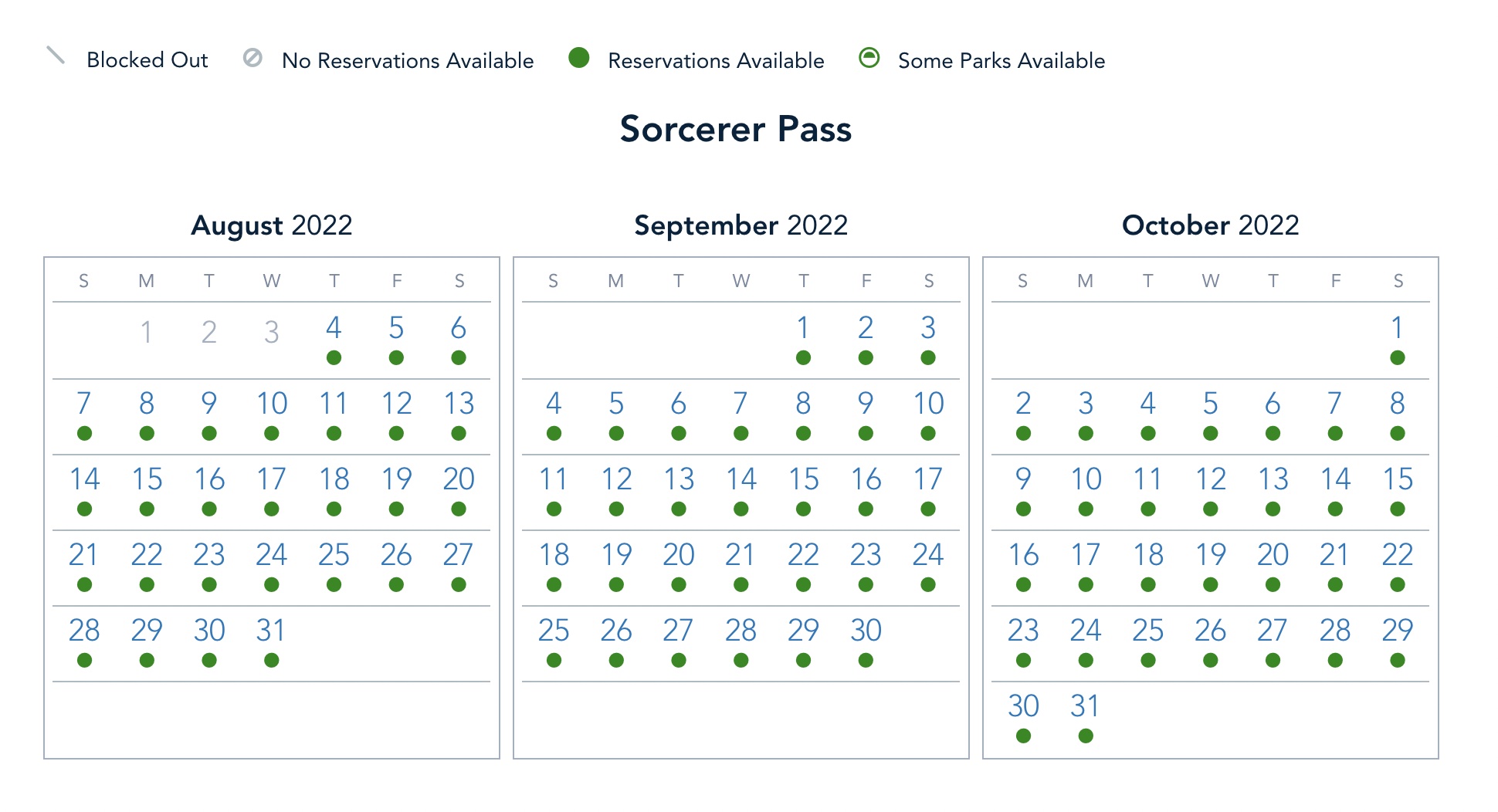Click the Sorcerer Pass title
Image resolution: width=1498 pixels, height=812 pixels.
click(736, 129)
